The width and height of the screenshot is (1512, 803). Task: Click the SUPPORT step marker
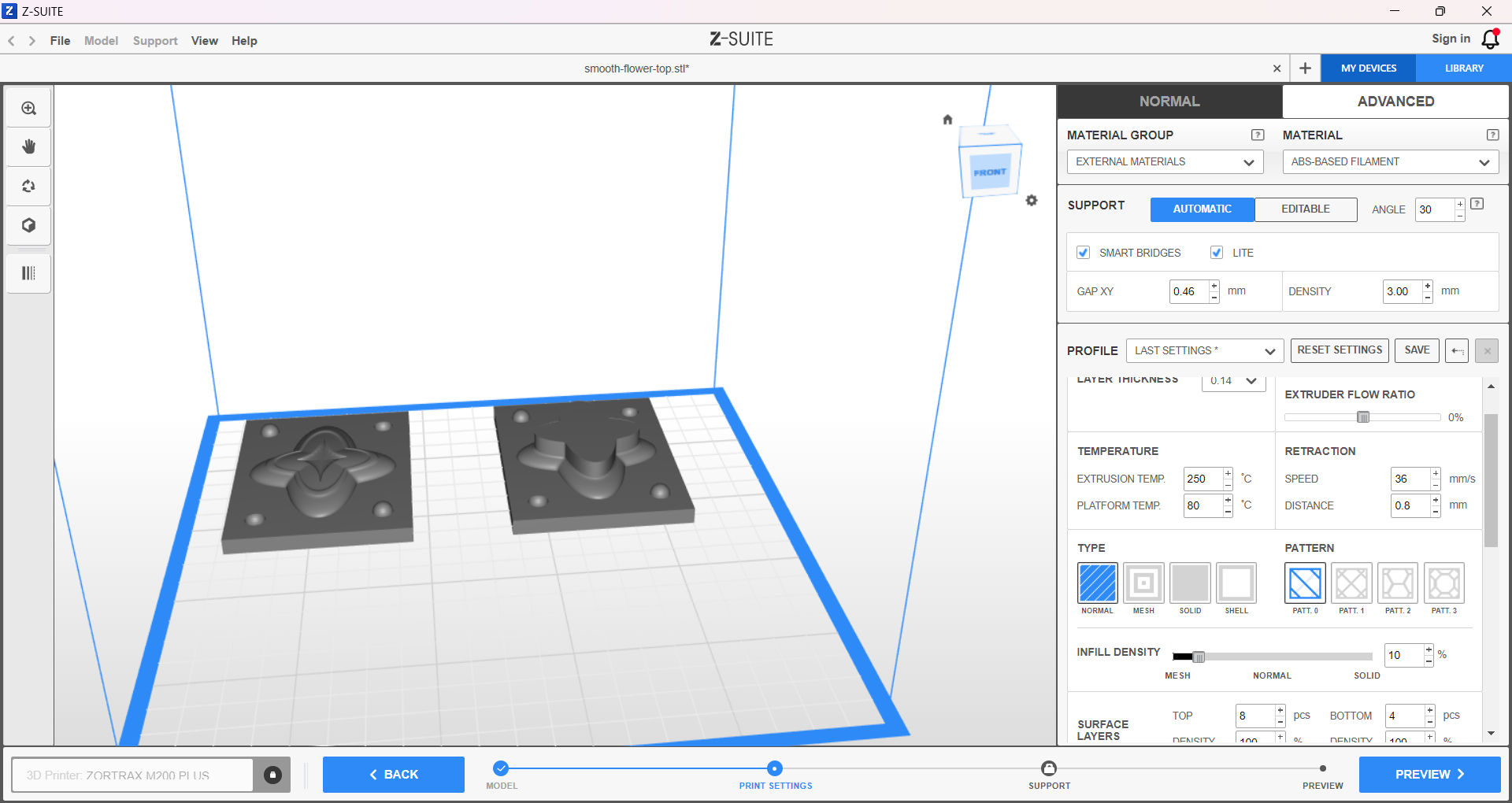[x=1049, y=768]
